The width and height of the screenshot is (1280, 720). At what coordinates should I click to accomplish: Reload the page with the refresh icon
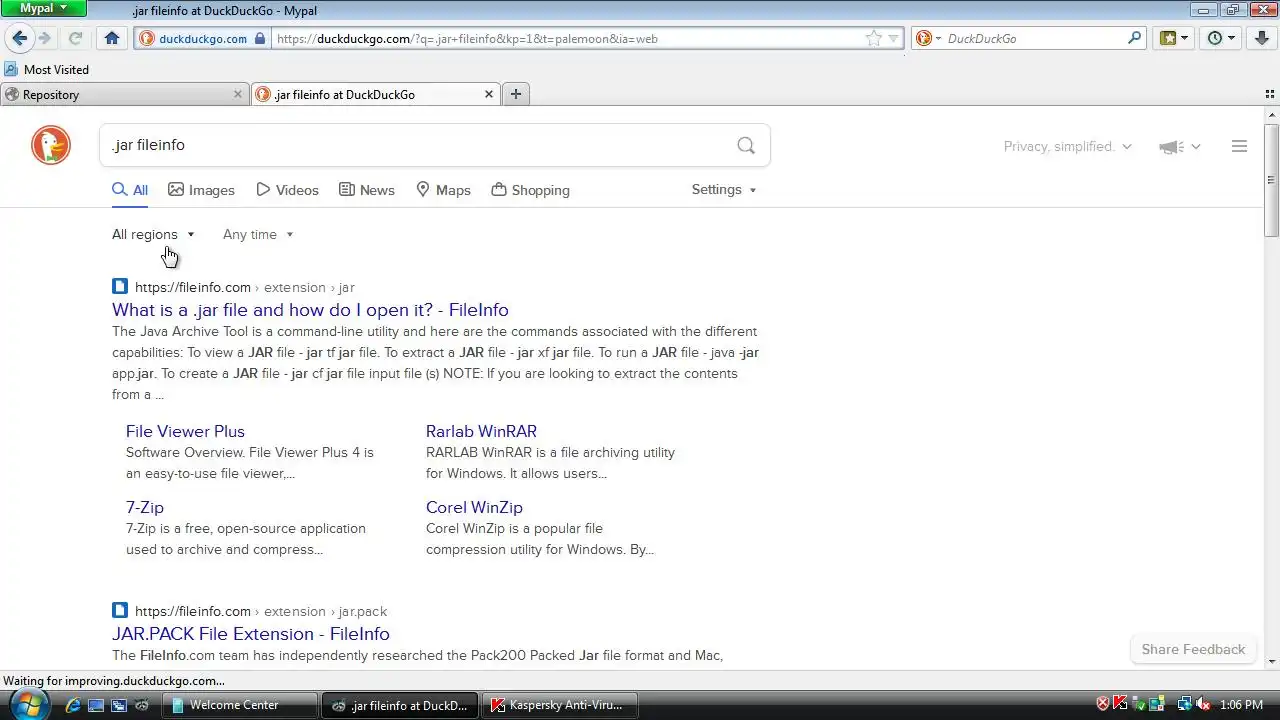coord(75,38)
